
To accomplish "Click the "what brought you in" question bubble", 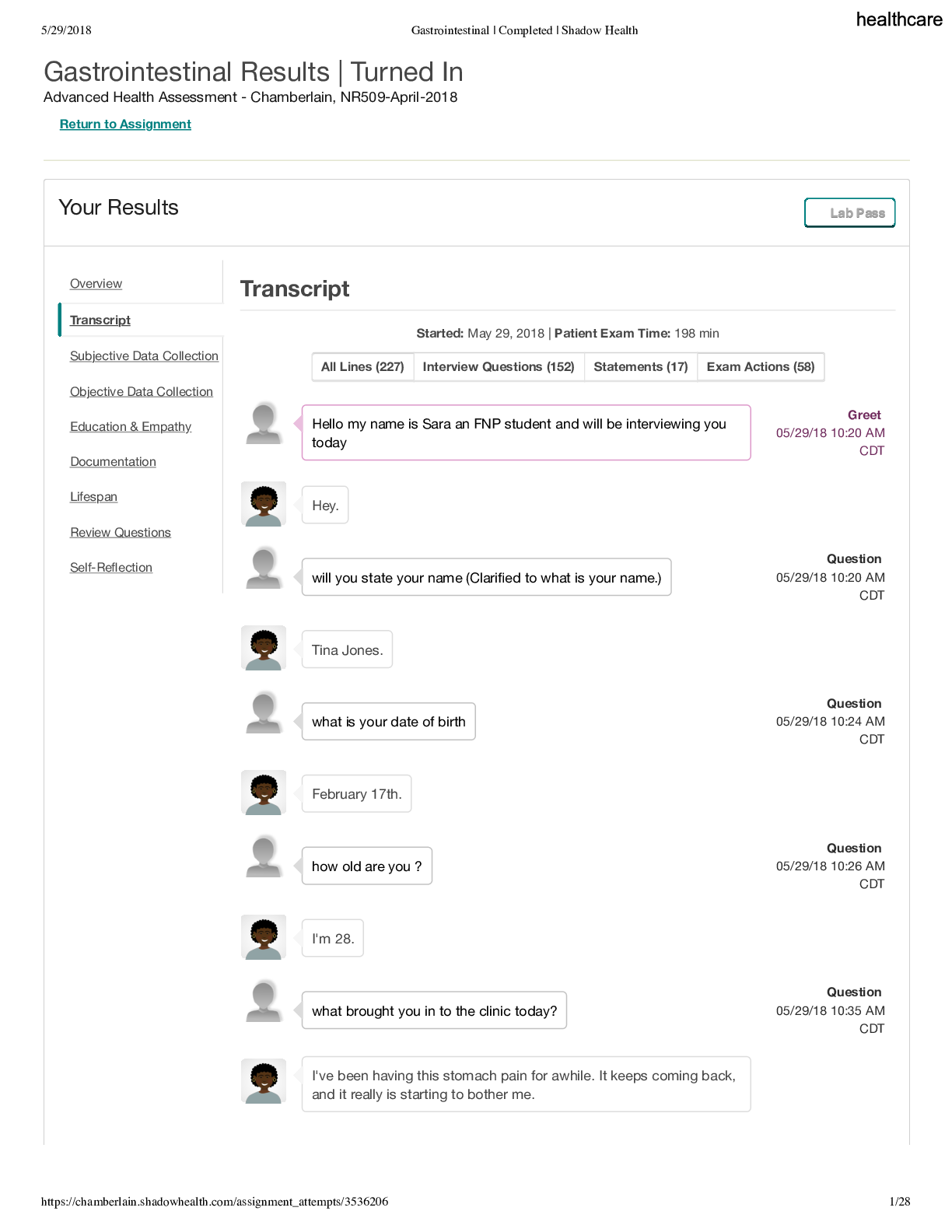I will (x=434, y=1011).
